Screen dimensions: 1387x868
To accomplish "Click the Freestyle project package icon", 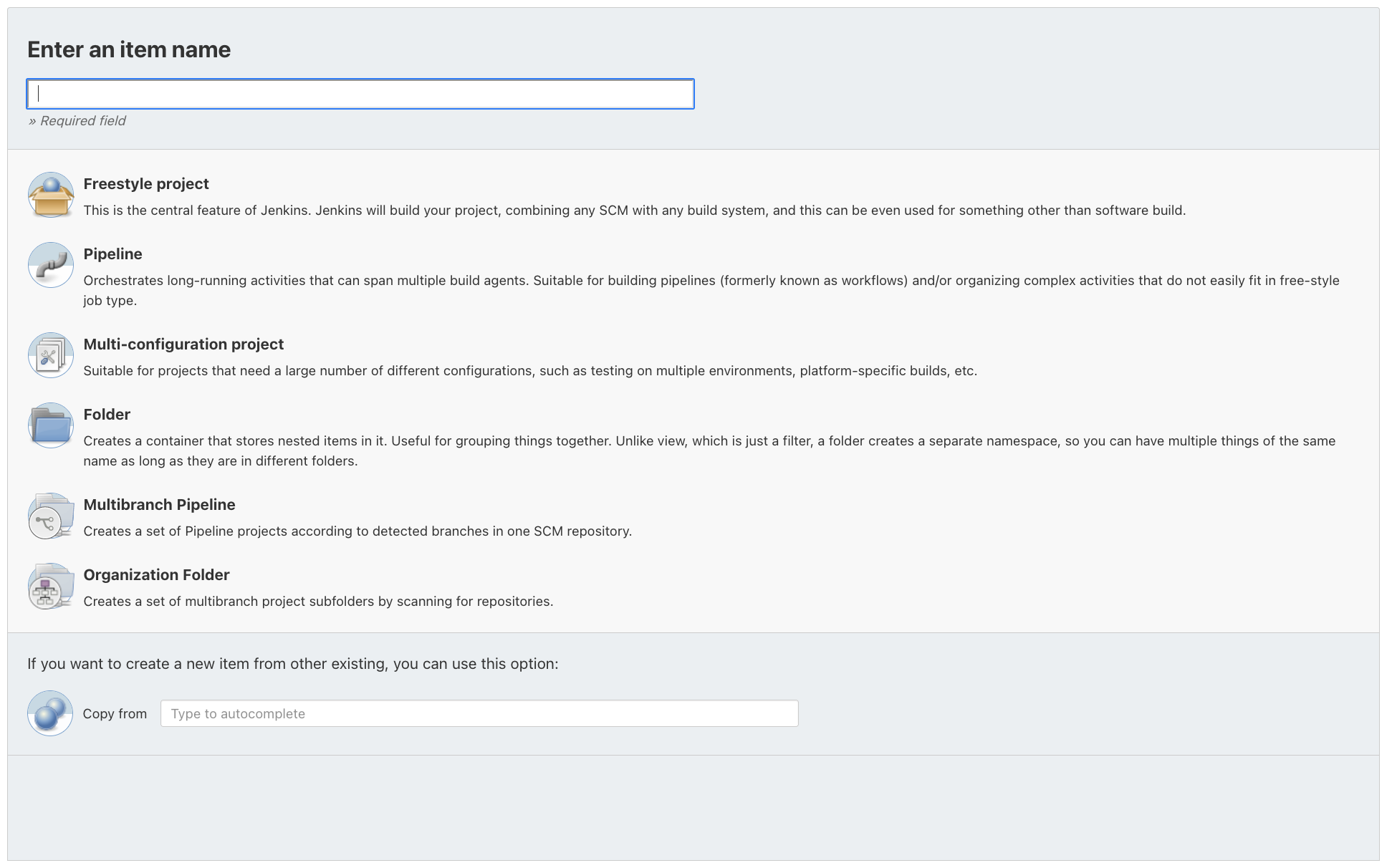I will pyautogui.click(x=50, y=194).
